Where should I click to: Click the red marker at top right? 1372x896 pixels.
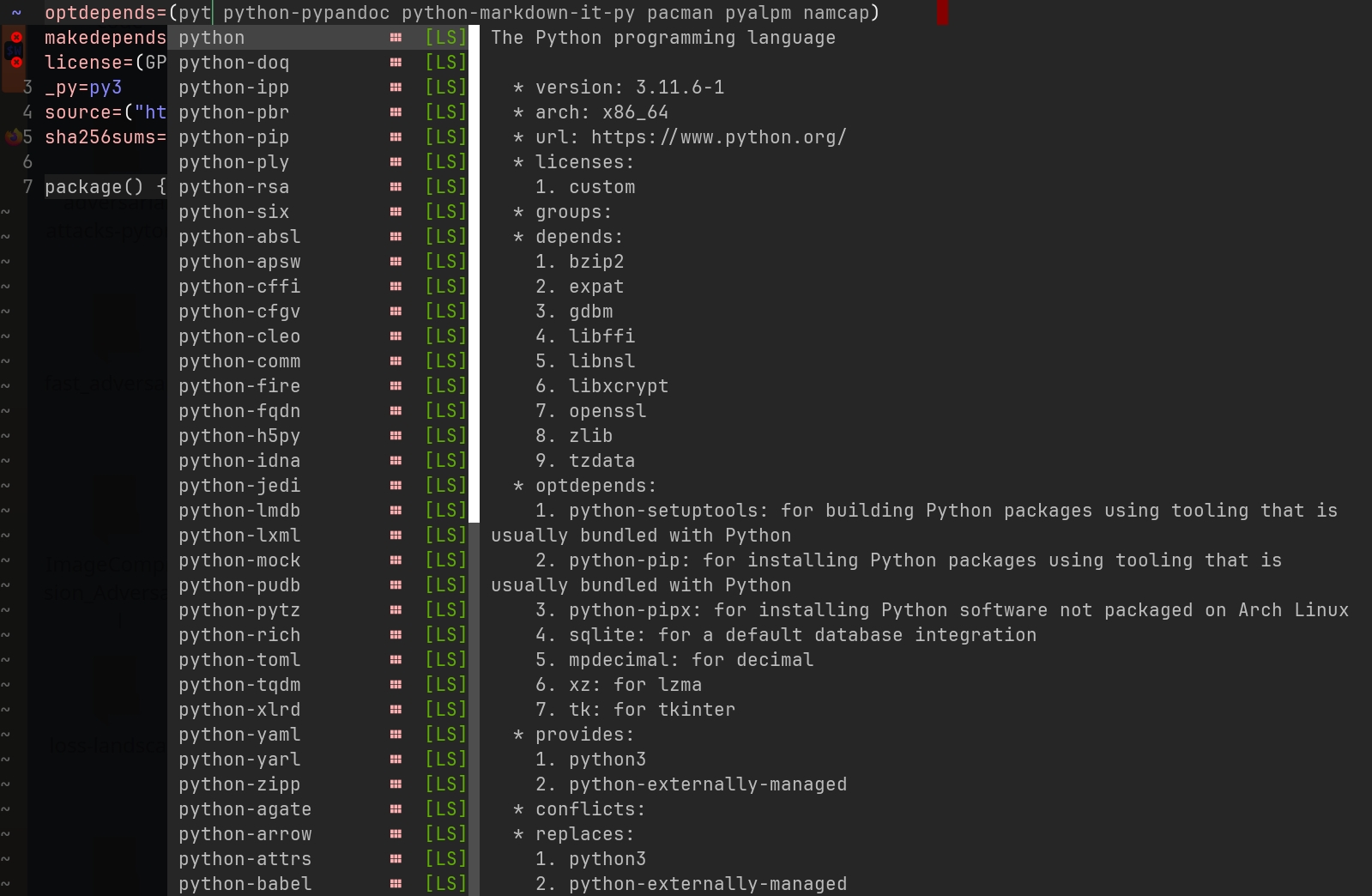click(942, 13)
